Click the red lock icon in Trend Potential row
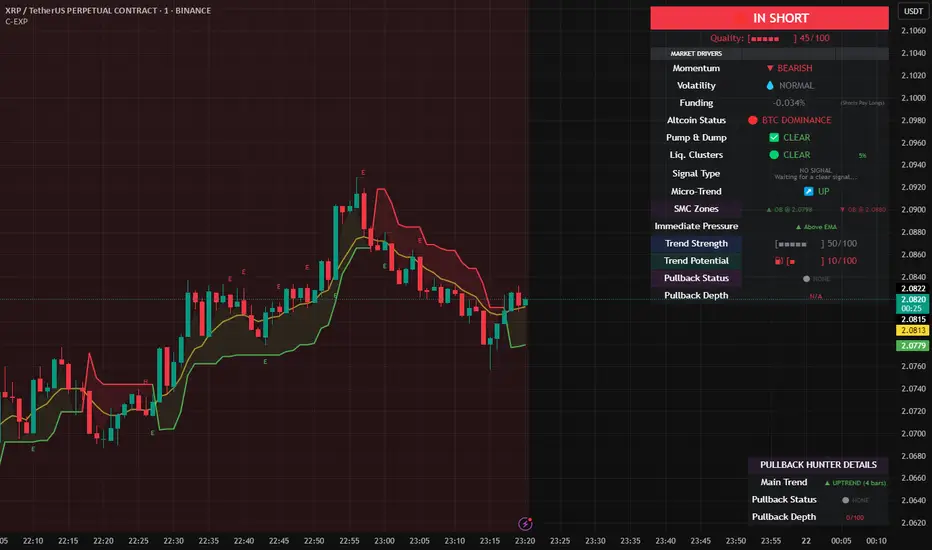932x550 pixels. (779, 260)
